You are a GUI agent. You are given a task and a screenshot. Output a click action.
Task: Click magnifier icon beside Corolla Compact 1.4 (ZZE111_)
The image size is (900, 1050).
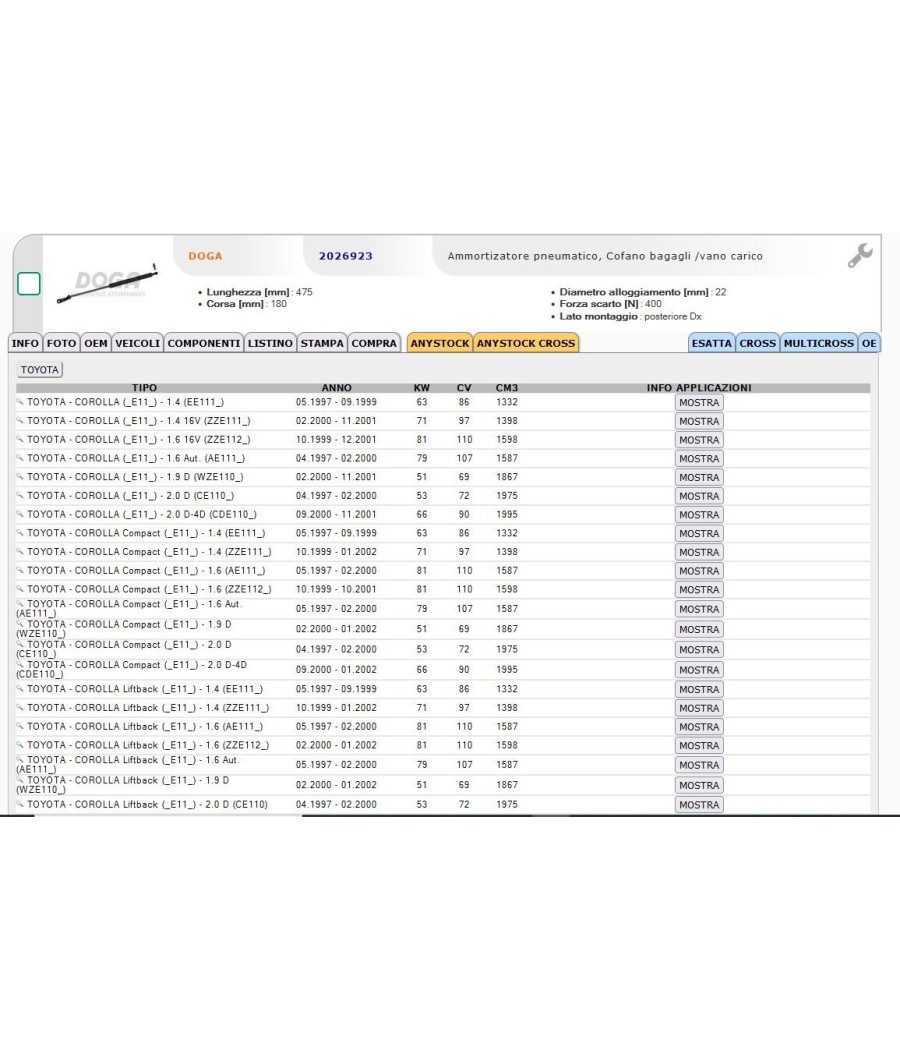20,552
